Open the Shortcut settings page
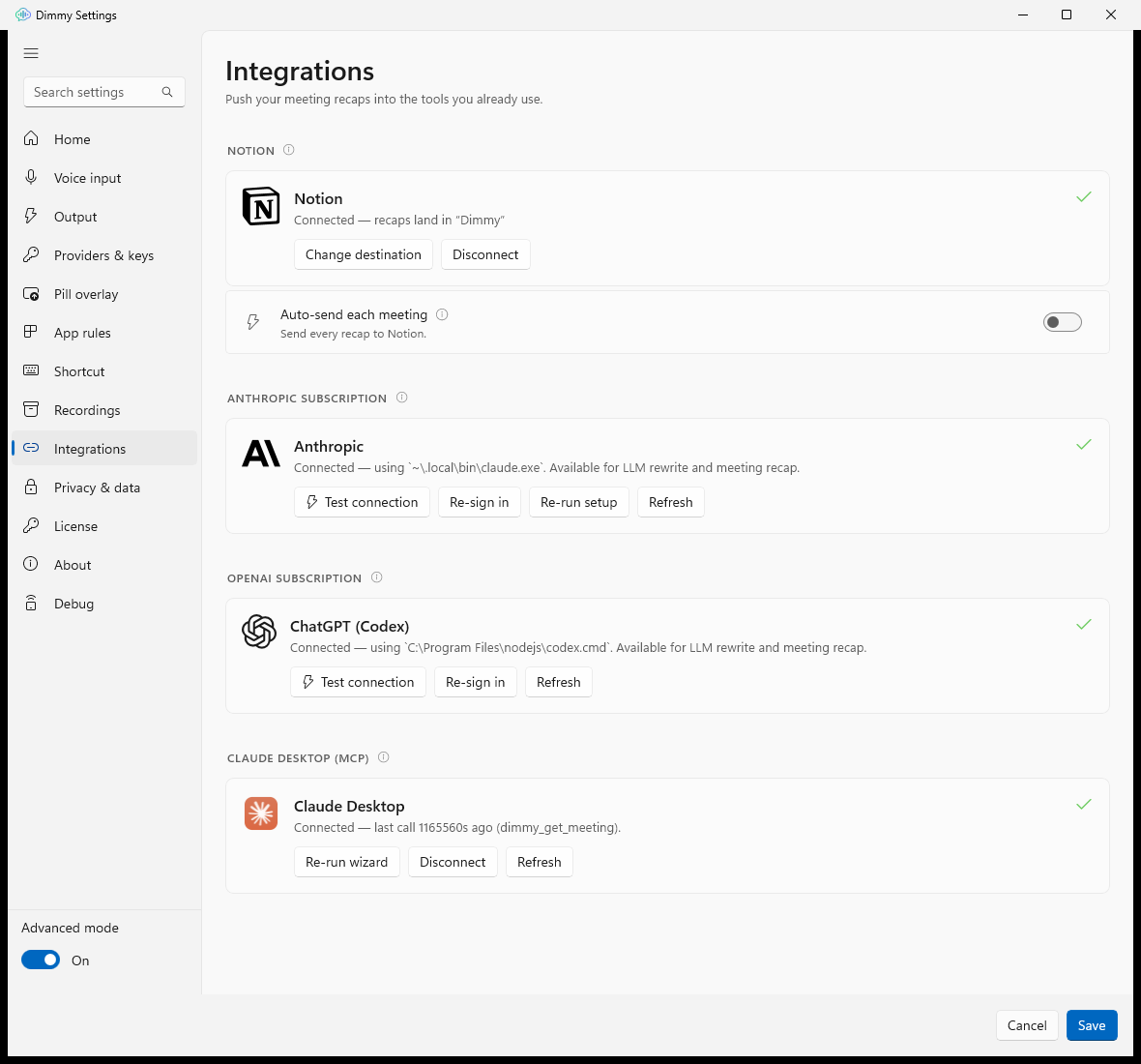 104,371
